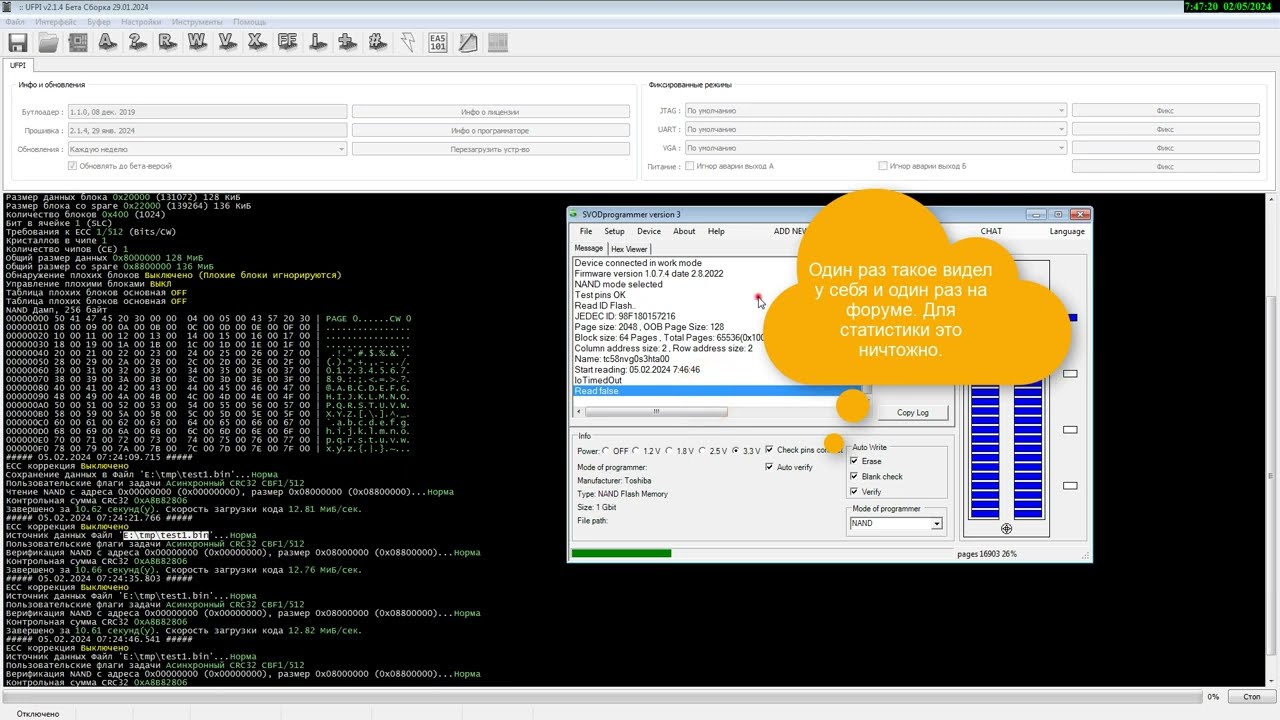Viewport: 1280px width, 720px height.
Task: Expand the JTAG mode dropdown
Action: pos(875,111)
